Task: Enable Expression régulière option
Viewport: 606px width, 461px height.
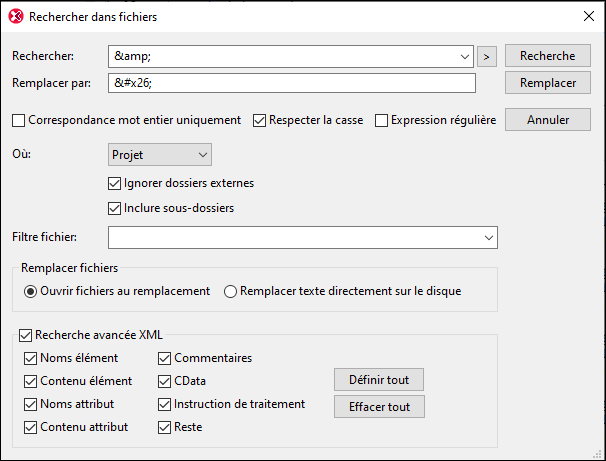Action: pyautogui.click(x=381, y=120)
